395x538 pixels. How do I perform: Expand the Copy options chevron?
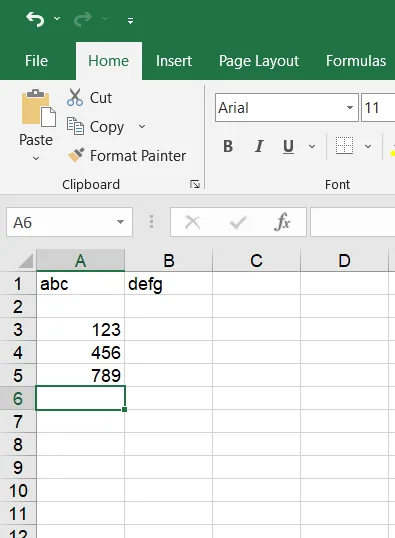click(142, 127)
